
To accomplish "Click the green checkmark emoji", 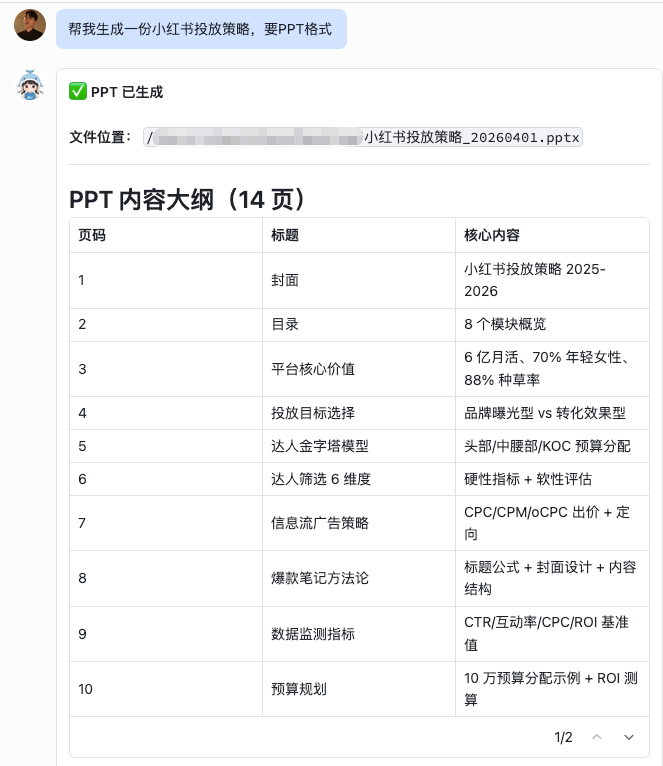I will (x=77, y=92).
